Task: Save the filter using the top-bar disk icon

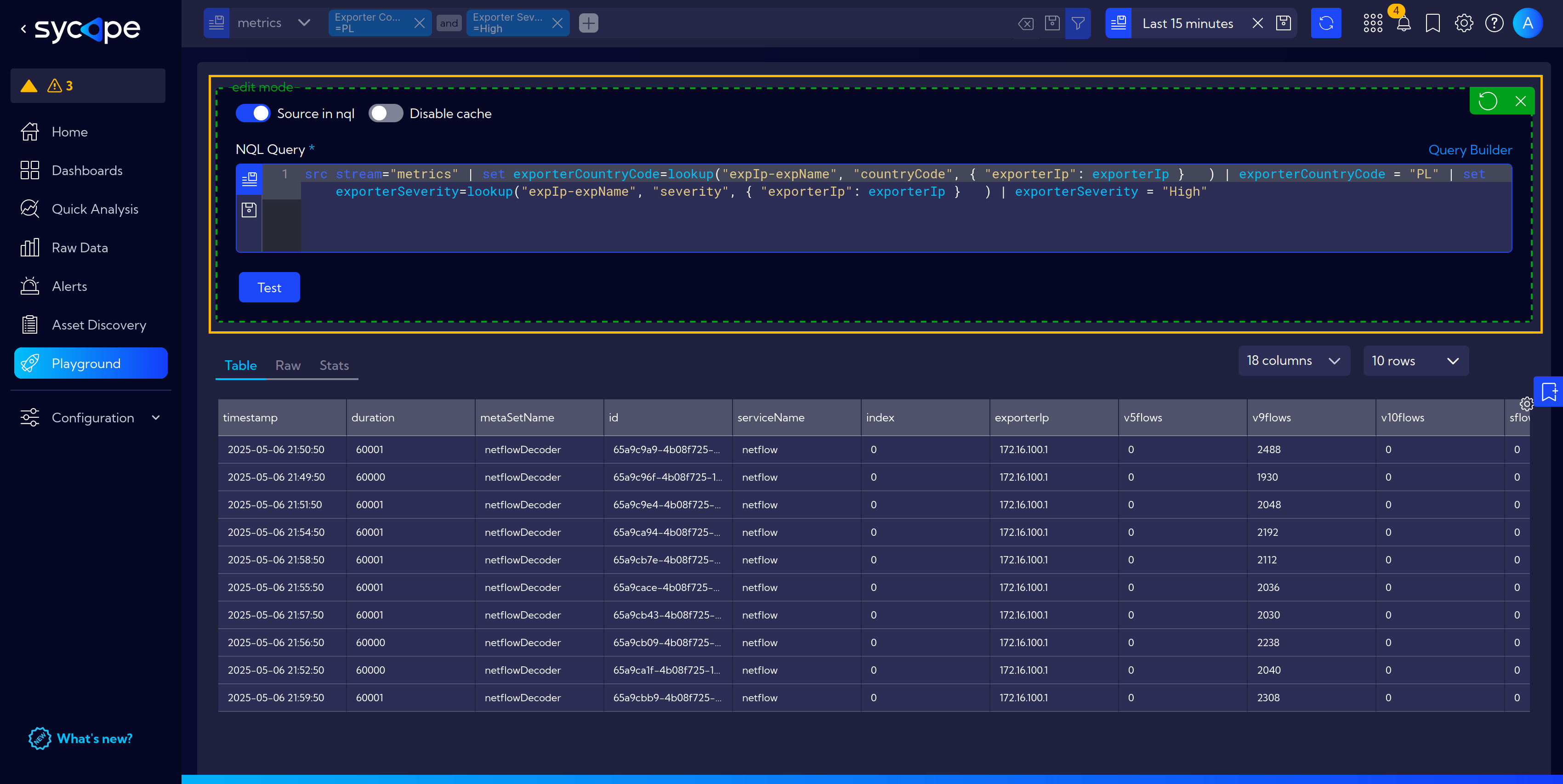Action: pos(1051,23)
